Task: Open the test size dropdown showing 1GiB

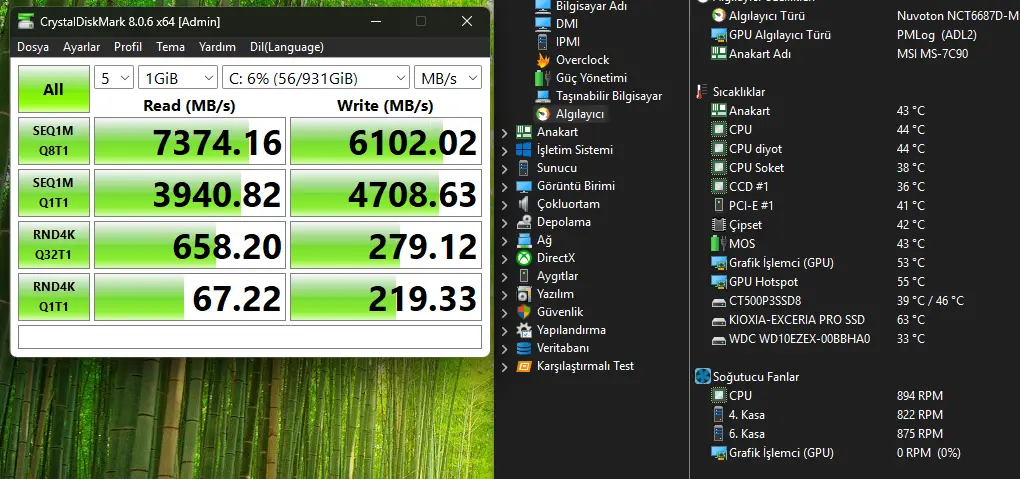Action: (178, 78)
